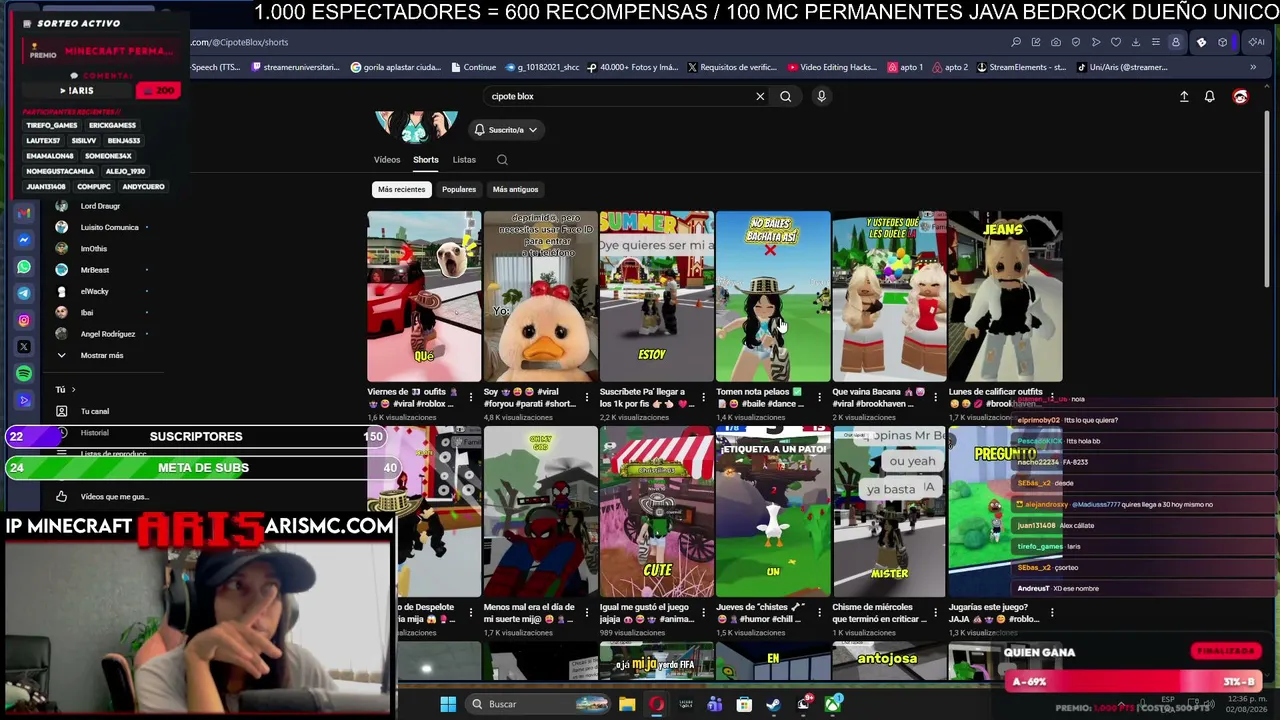Open Xbox app from the taskbar
Viewport: 1280px width, 720px height.
point(832,704)
